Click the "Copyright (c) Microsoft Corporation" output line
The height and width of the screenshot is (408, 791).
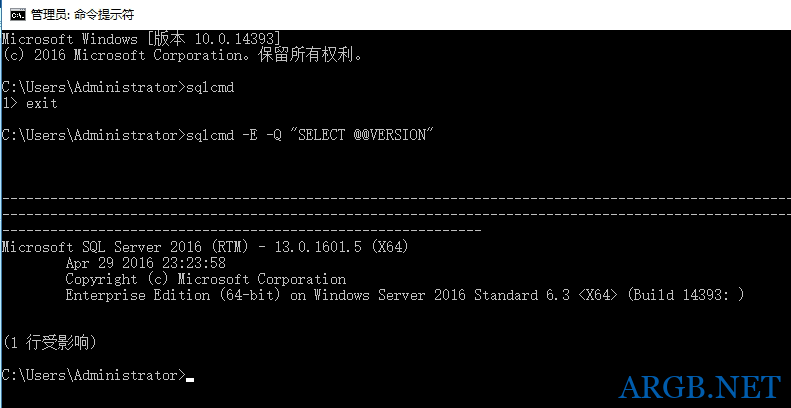(x=205, y=279)
